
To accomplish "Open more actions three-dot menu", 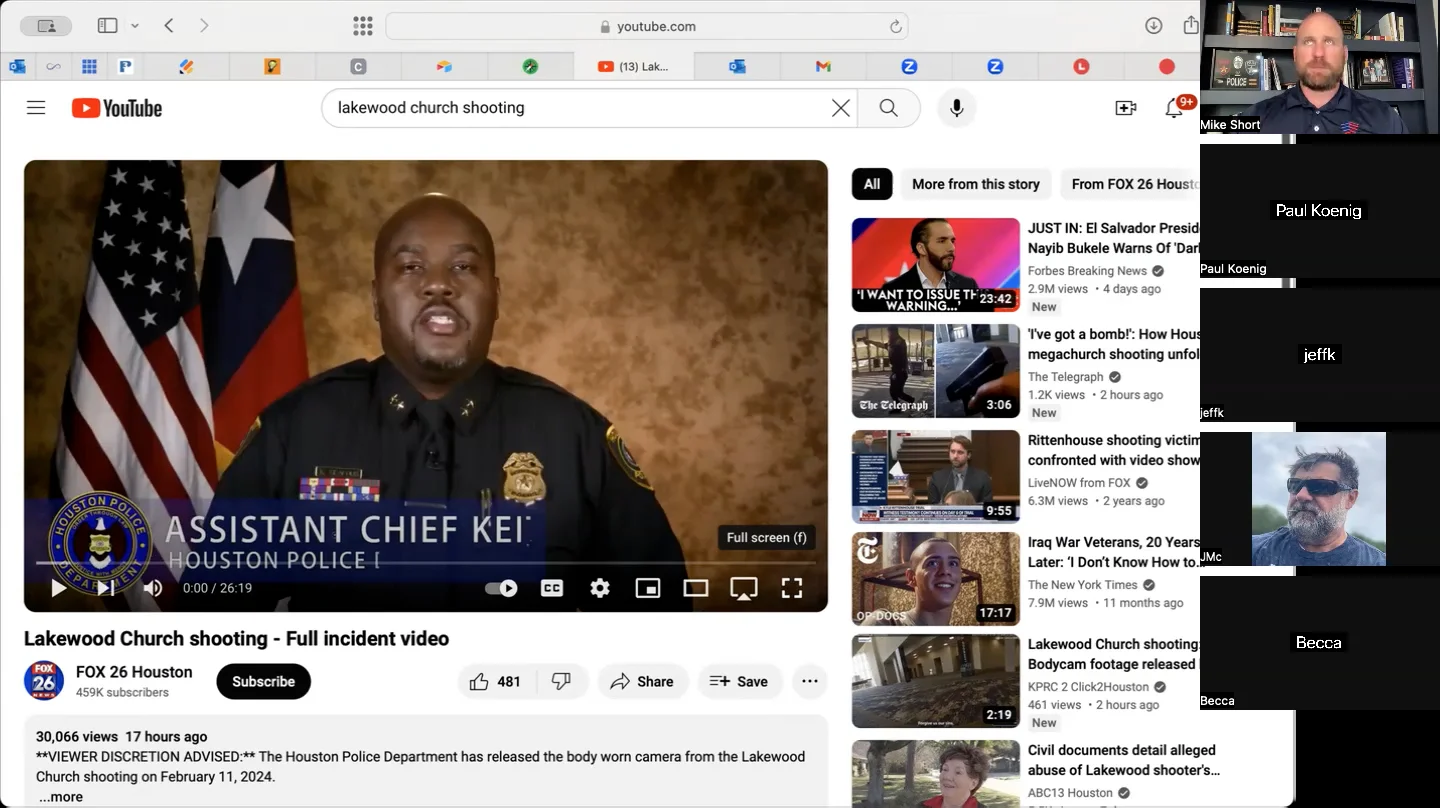I will [x=810, y=681].
